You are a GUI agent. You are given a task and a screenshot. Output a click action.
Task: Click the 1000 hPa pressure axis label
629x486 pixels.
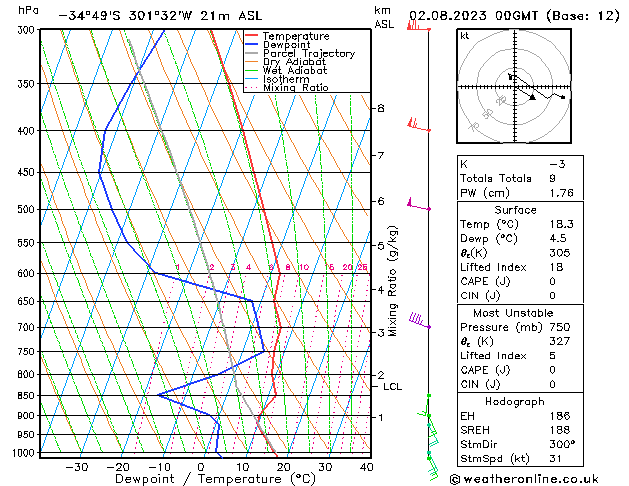(x=25, y=453)
